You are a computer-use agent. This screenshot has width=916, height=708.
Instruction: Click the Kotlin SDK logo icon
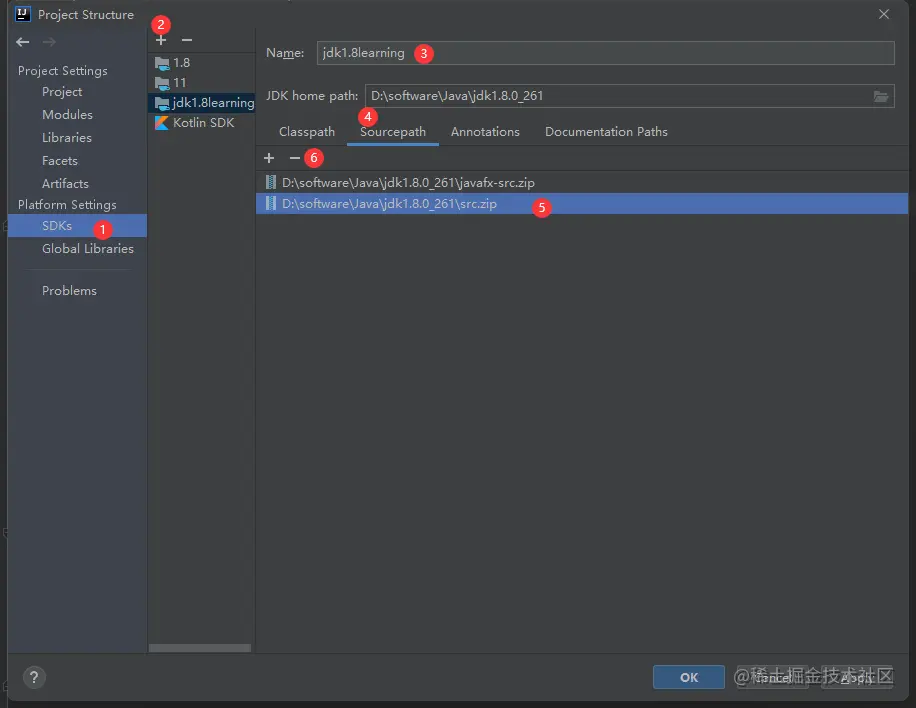[x=162, y=123]
